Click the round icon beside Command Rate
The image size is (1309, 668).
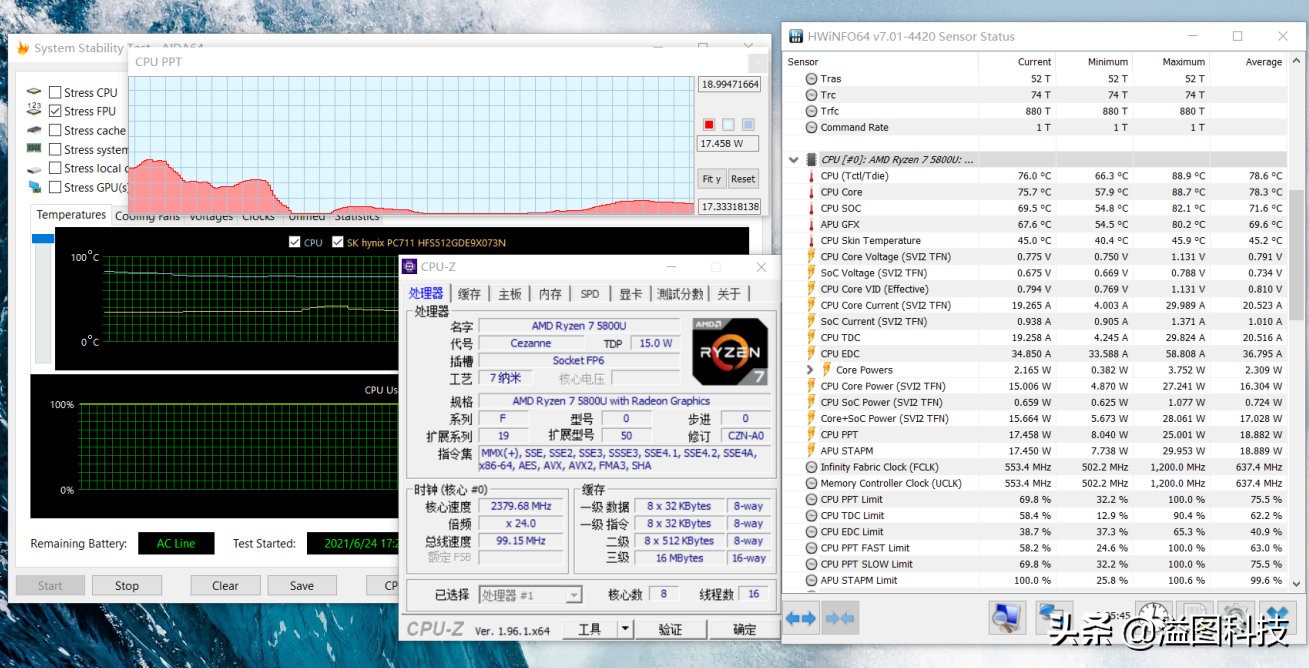coord(811,127)
